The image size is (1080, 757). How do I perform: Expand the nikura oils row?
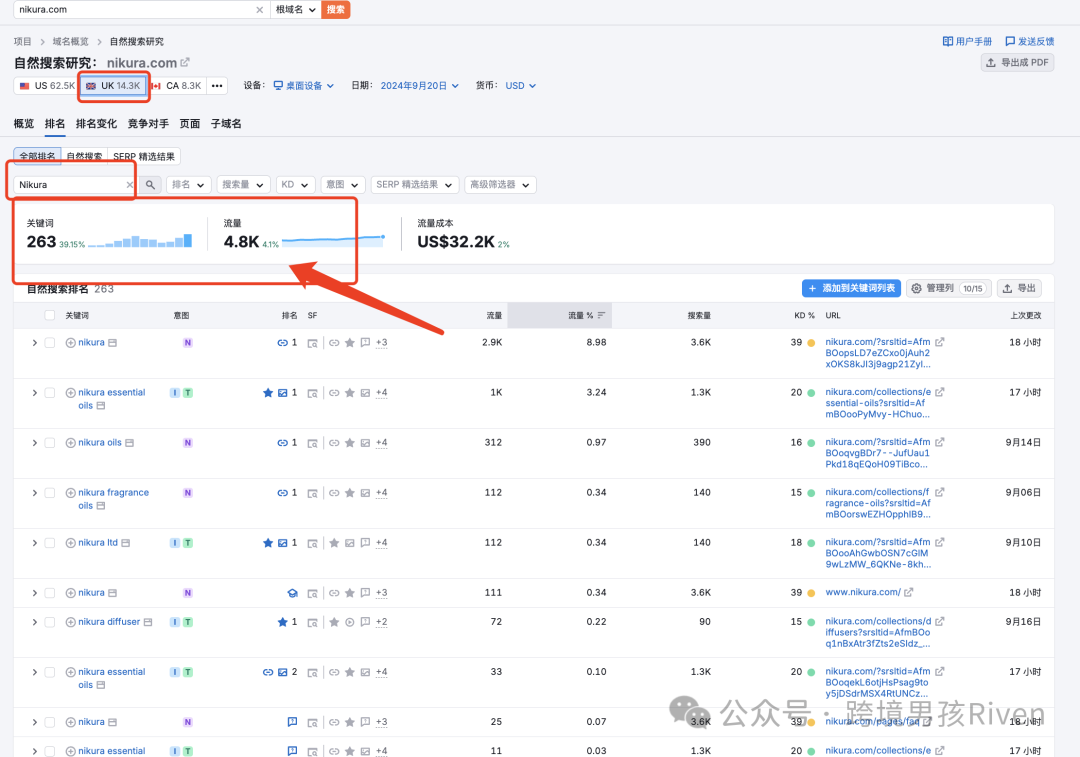click(x=34, y=443)
